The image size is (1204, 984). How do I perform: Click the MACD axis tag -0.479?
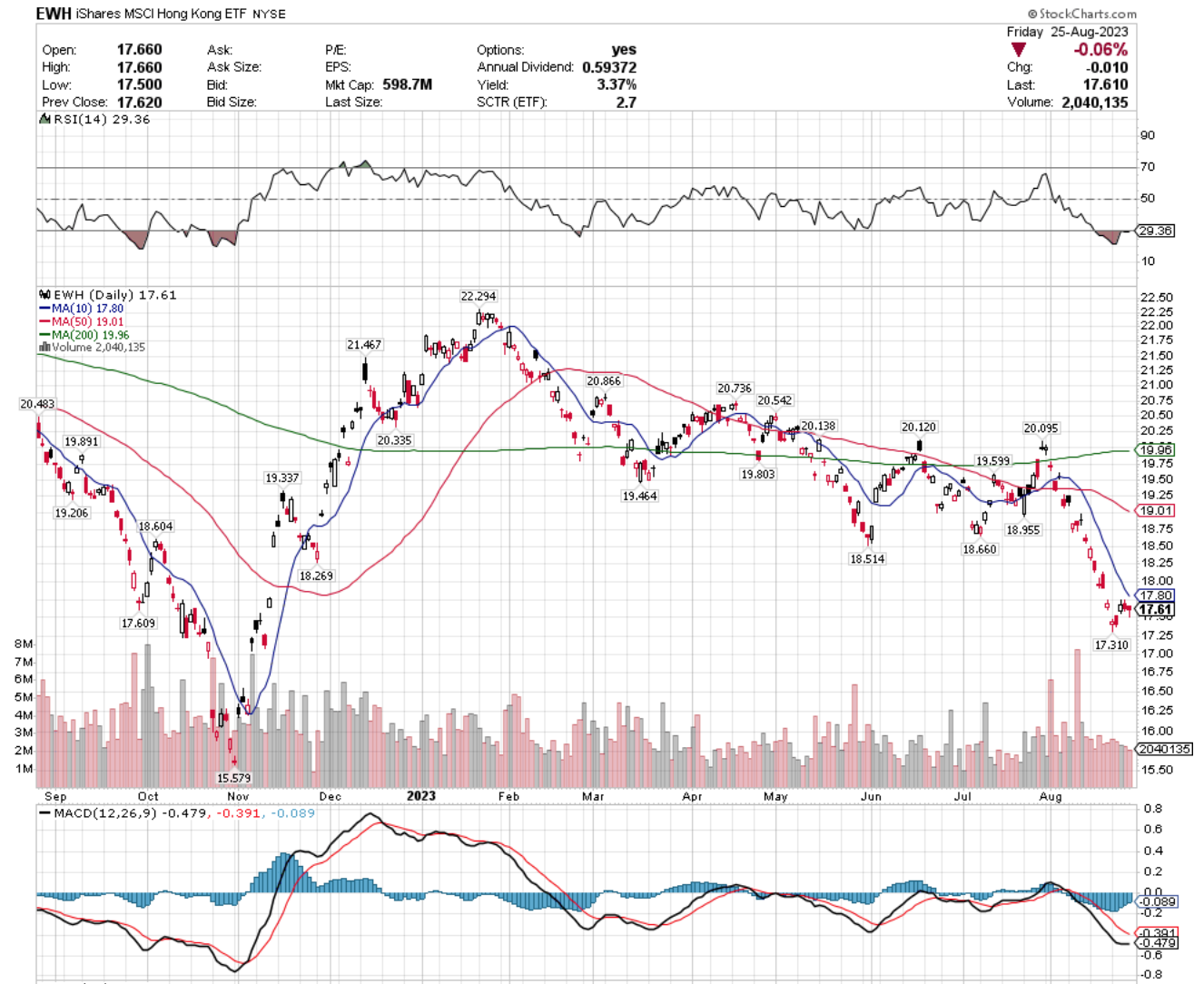(x=1158, y=943)
